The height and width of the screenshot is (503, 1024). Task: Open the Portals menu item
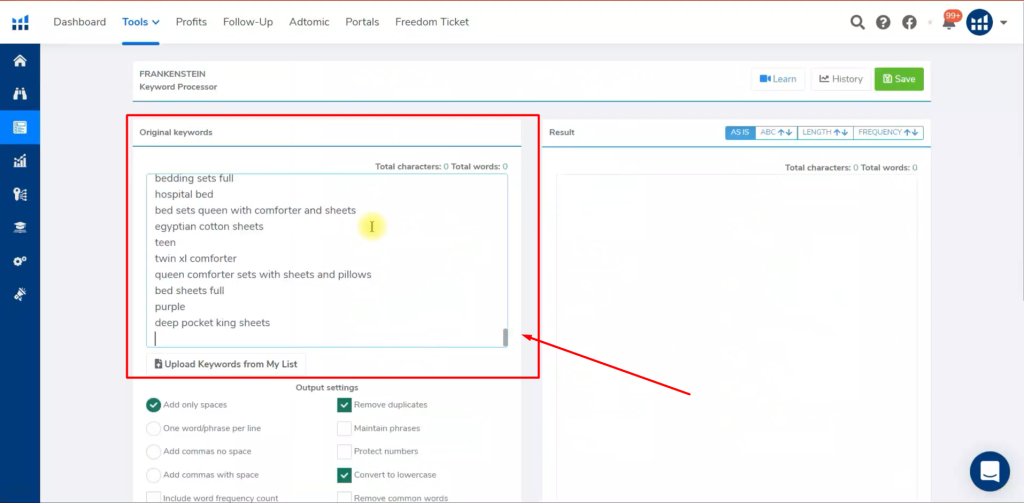coord(362,22)
